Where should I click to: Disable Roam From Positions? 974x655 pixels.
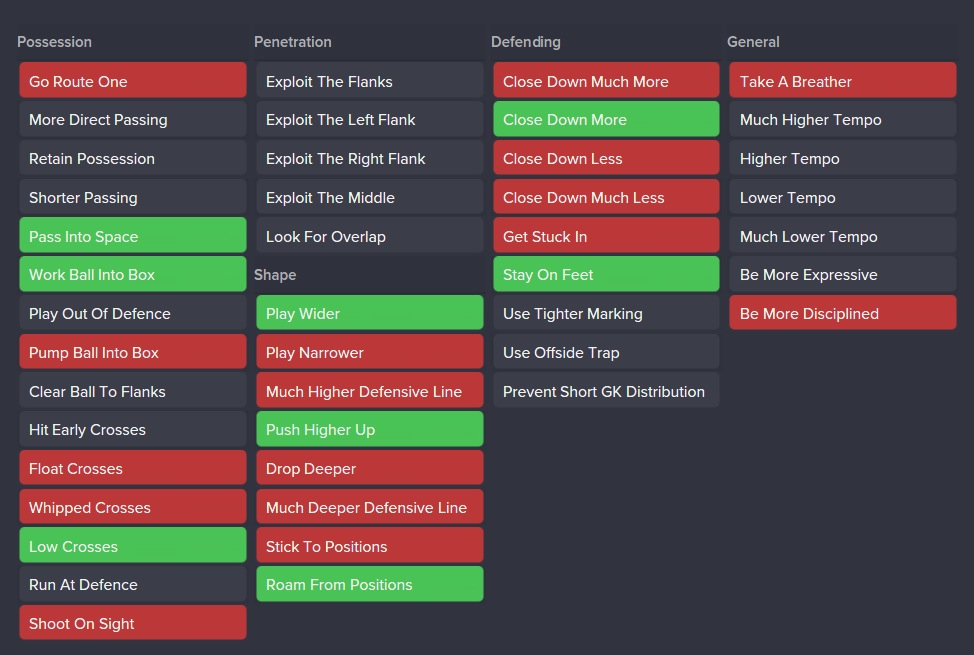[x=369, y=585]
